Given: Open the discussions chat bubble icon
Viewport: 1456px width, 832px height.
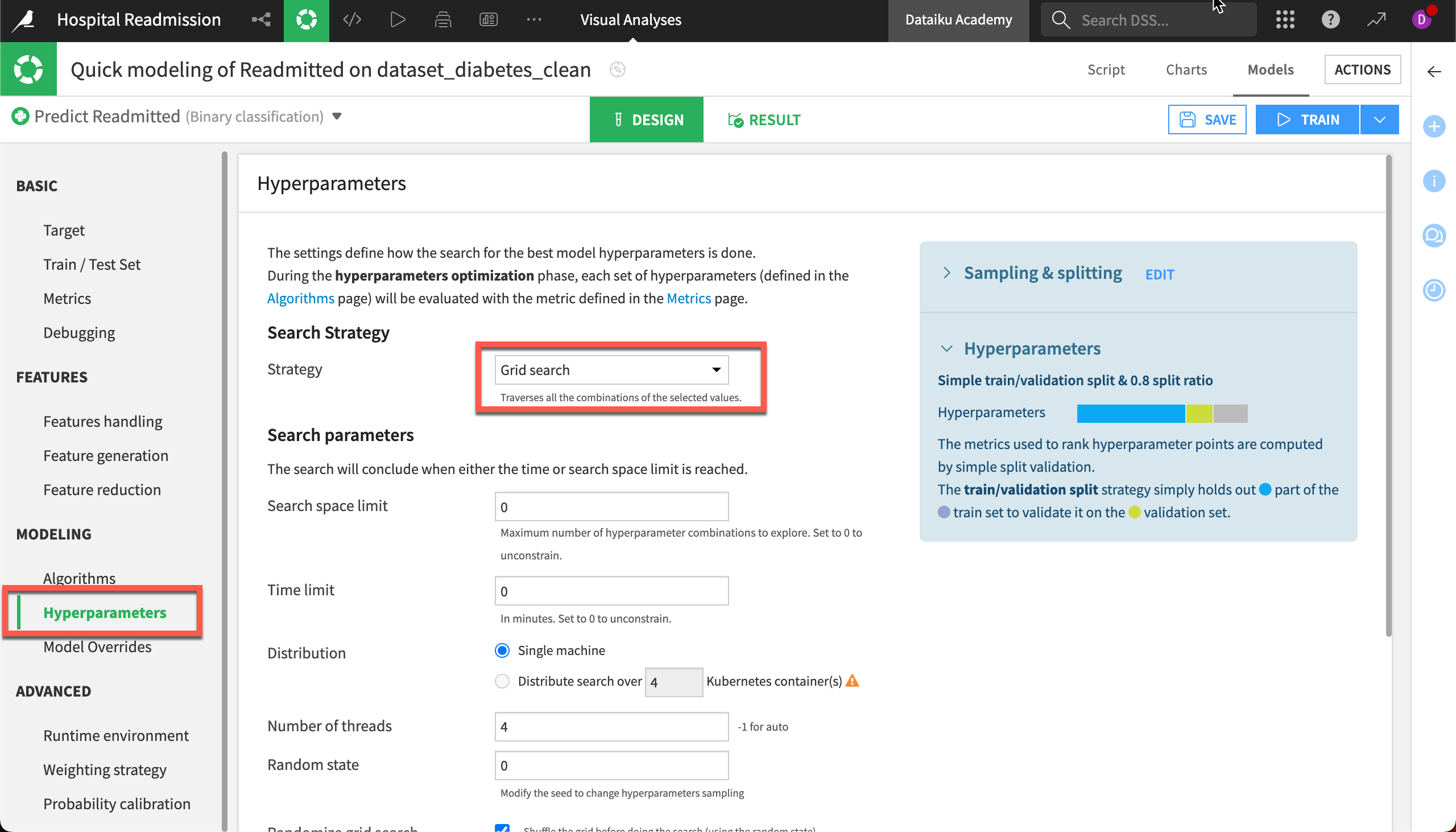Looking at the screenshot, I should [1434, 236].
